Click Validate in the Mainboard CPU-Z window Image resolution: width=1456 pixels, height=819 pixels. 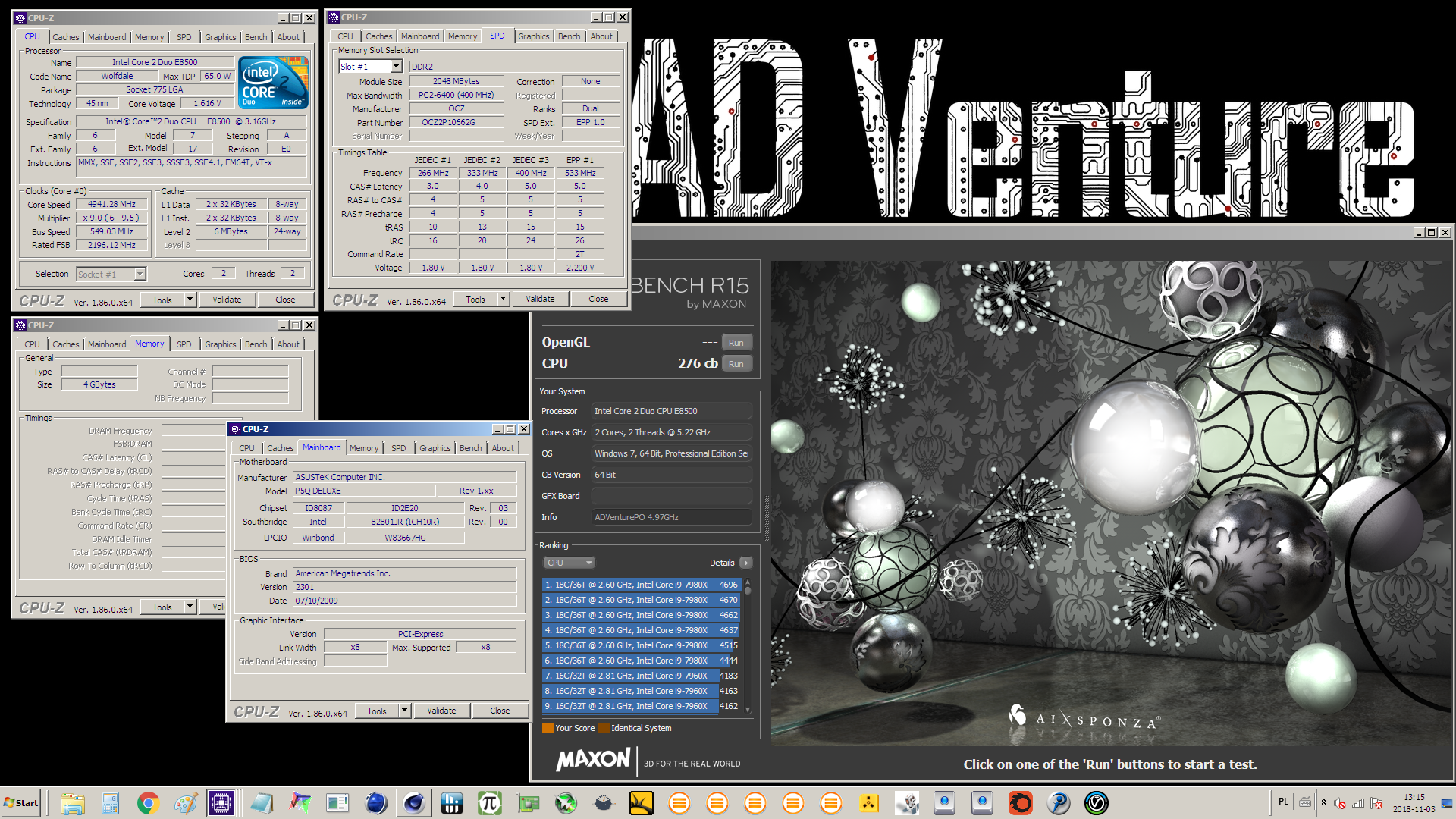pyautogui.click(x=441, y=711)
